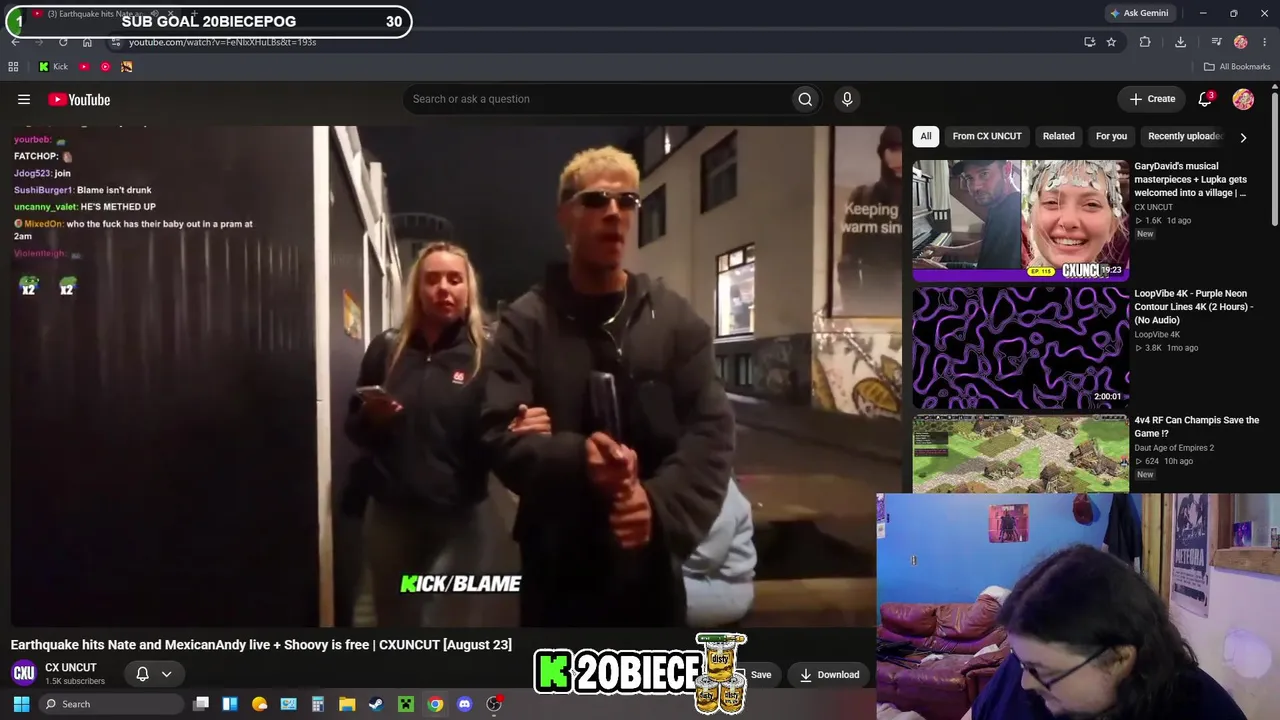Show more filter chips with the right arrow
1280x720 pixels.
click(1243, 137)
